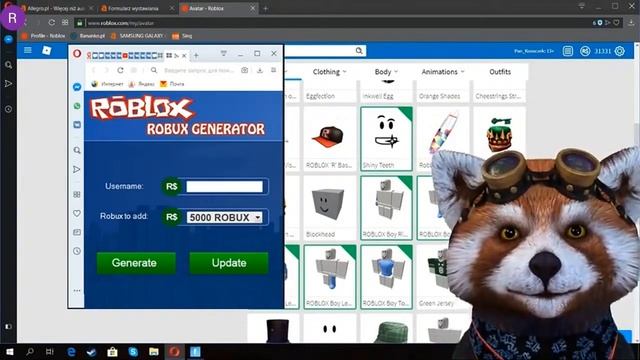
Task: Open the Profile - Roblox bookmark
Action: pos(44,36)
